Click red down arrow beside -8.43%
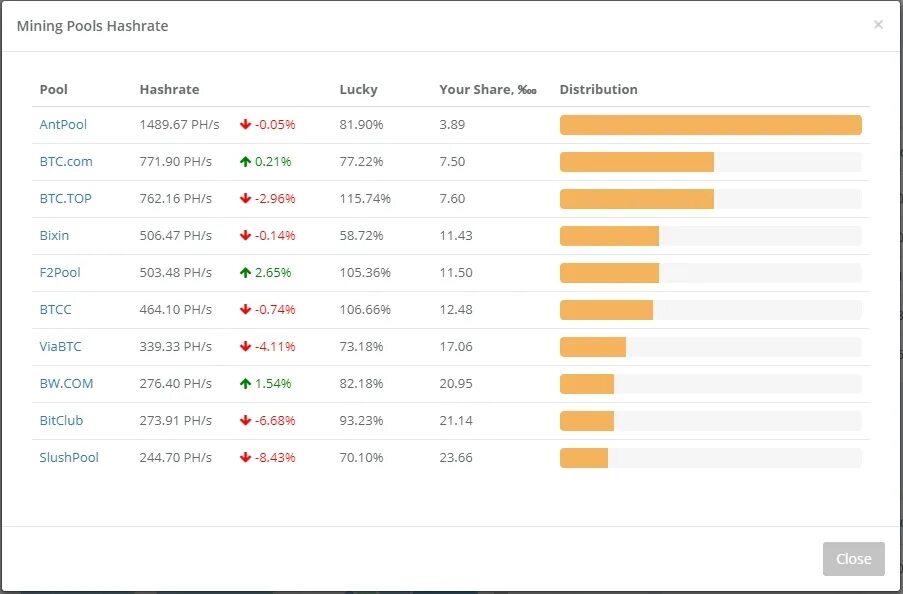The image size is (903, 594). coord(245,457)
